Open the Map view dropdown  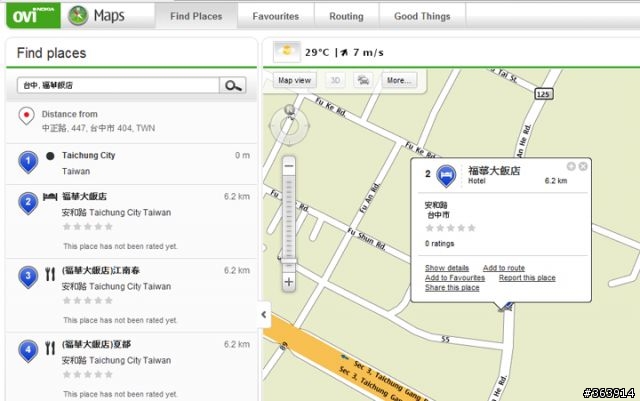294,80
